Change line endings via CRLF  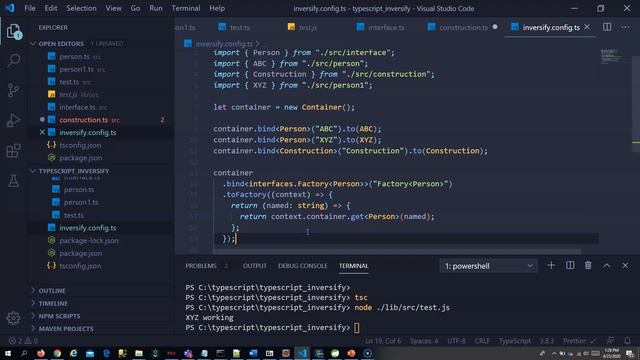click(x=482, y=341)
